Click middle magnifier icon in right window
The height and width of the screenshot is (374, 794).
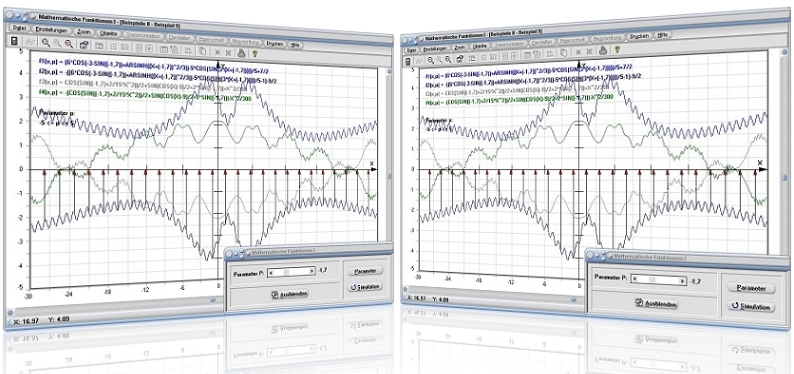439,60
